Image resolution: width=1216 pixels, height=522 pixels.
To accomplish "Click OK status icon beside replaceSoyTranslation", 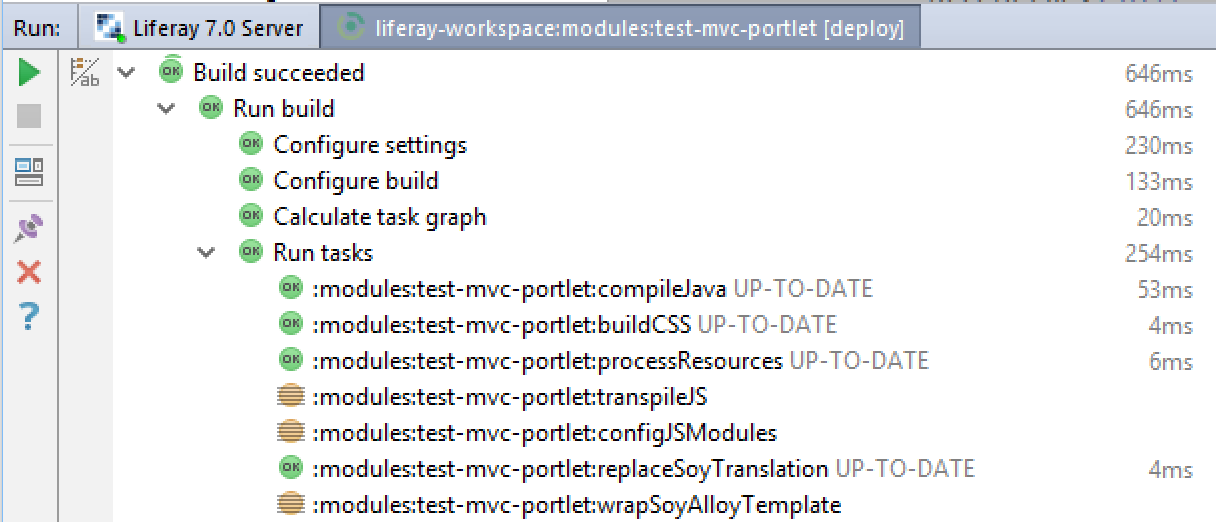I will (290, 467).
